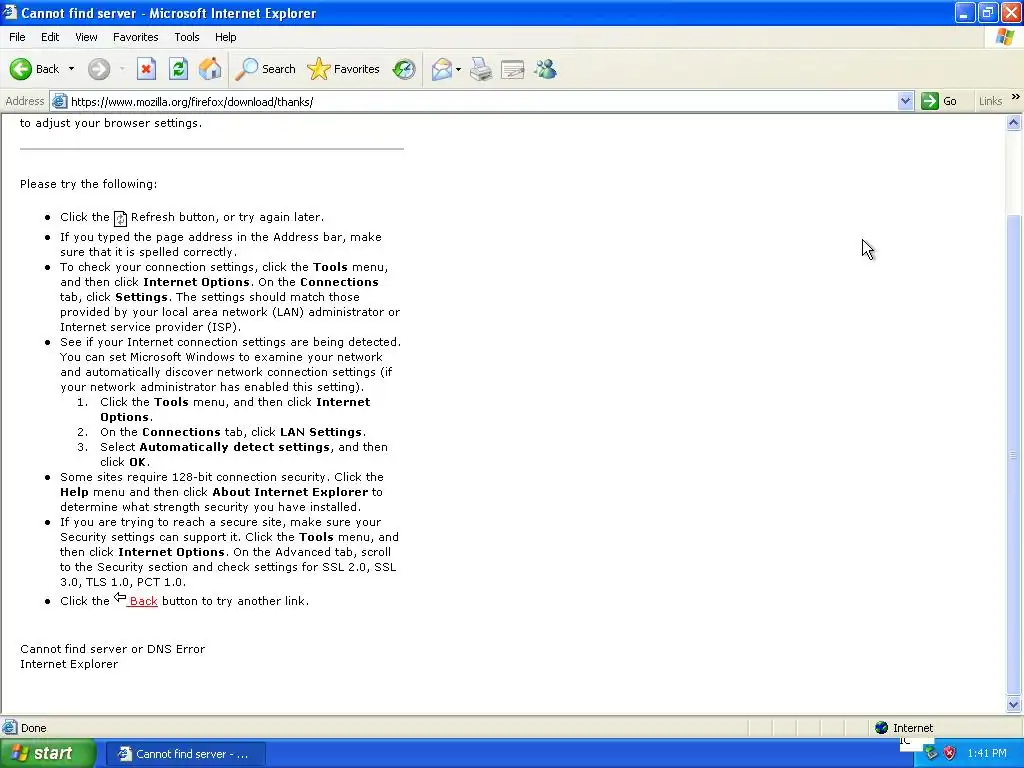Click the Internet zone globe icon

click(882, 728)
